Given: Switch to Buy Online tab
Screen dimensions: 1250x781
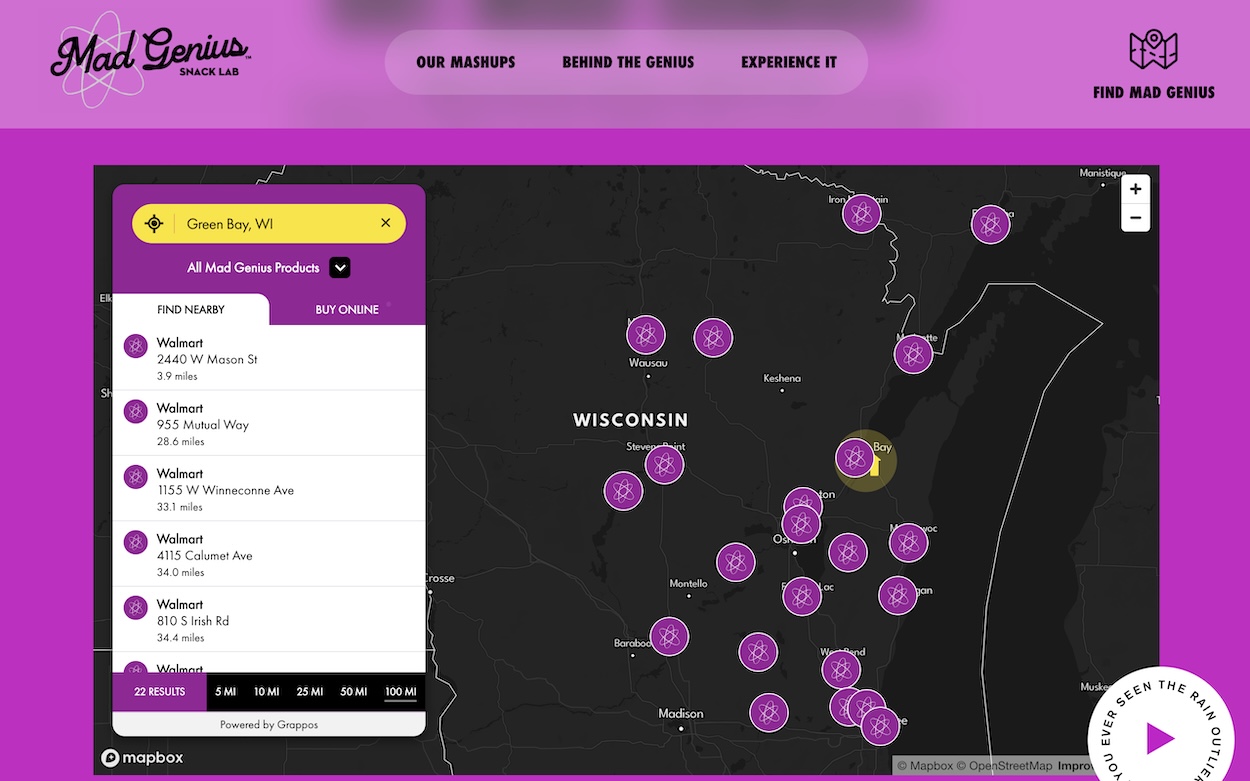Looking at the screenshot, I should pyautogui.click(x=347, y=310).
